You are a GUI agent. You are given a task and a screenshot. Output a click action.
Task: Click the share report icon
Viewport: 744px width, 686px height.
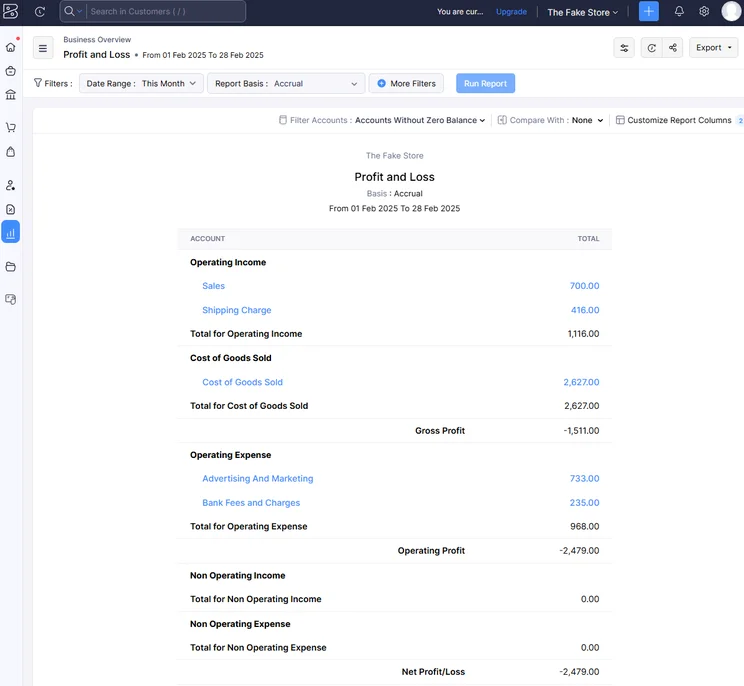tap(672, 47)
